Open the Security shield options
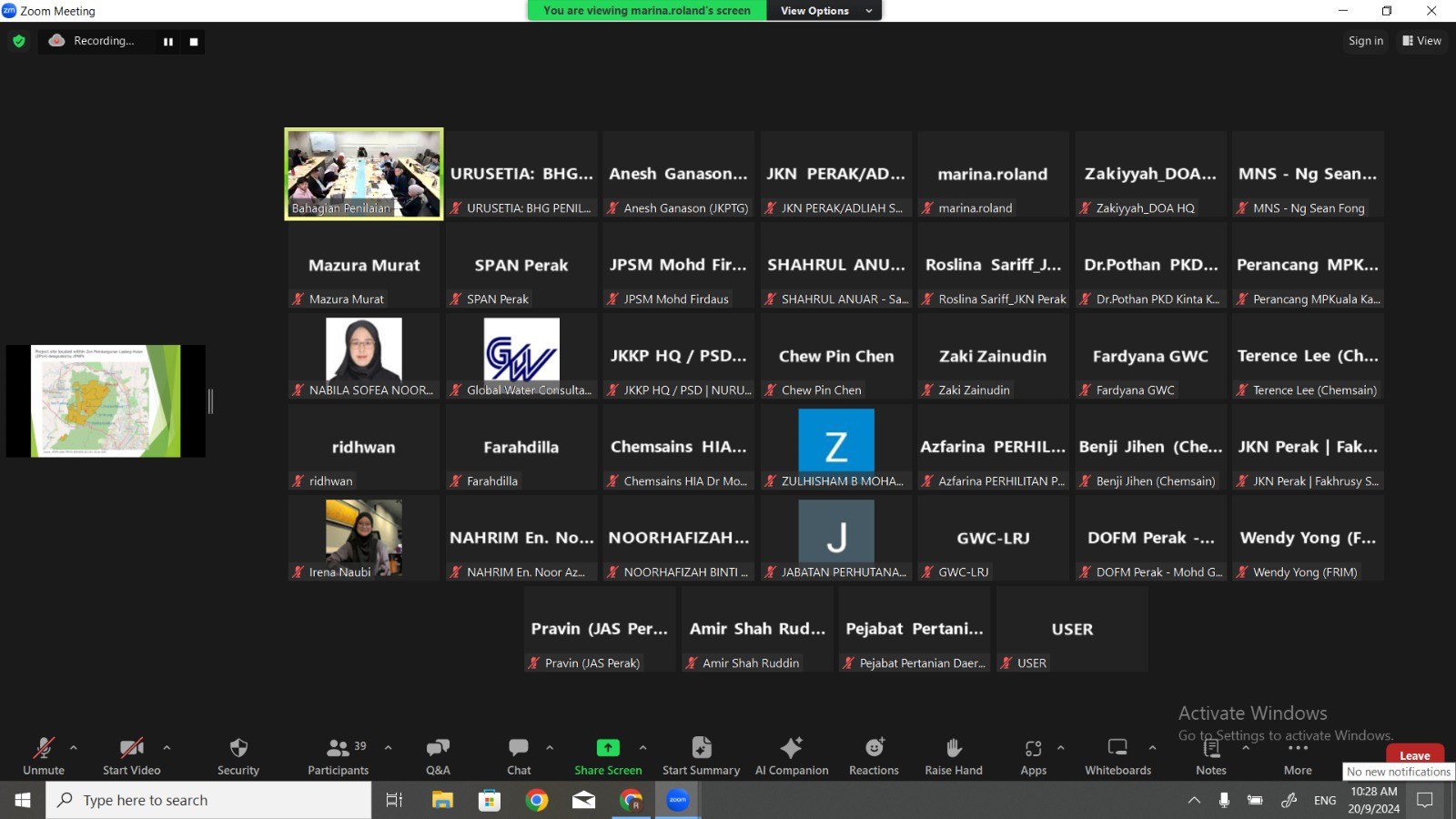 [x=238, y=748]
